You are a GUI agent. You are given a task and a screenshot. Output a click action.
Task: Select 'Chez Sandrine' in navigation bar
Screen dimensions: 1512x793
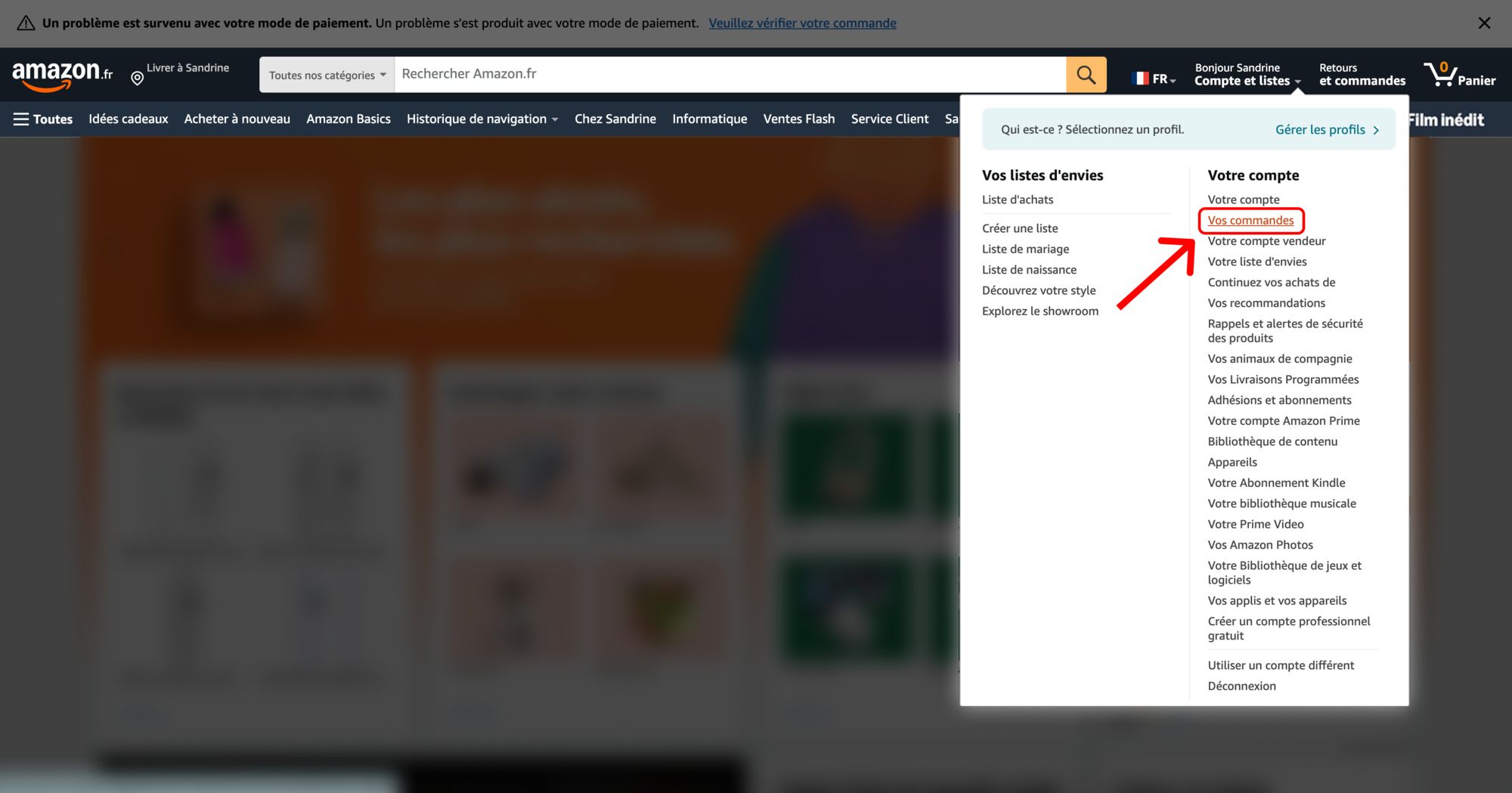point(615,119)
